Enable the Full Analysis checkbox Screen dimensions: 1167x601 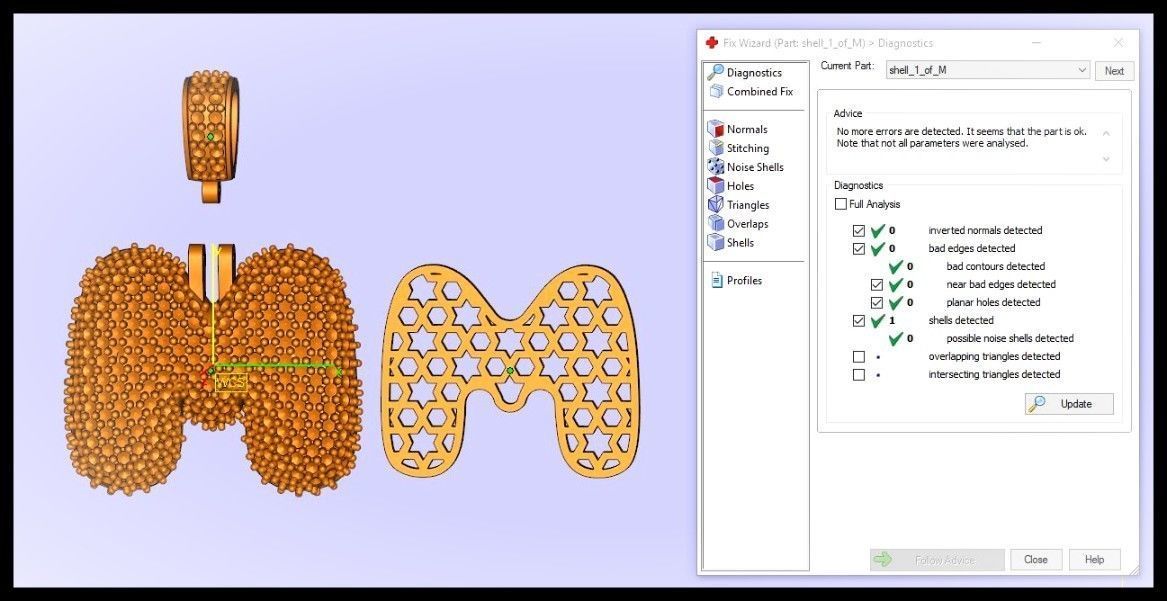click(x=840, y=204)
